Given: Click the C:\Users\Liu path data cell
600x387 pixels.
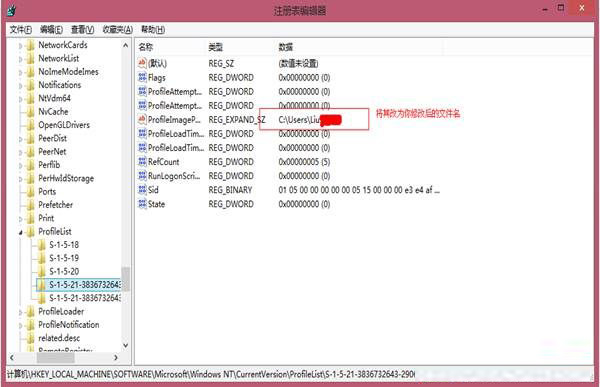Looking at the screenshot, I should click(310, 120).
